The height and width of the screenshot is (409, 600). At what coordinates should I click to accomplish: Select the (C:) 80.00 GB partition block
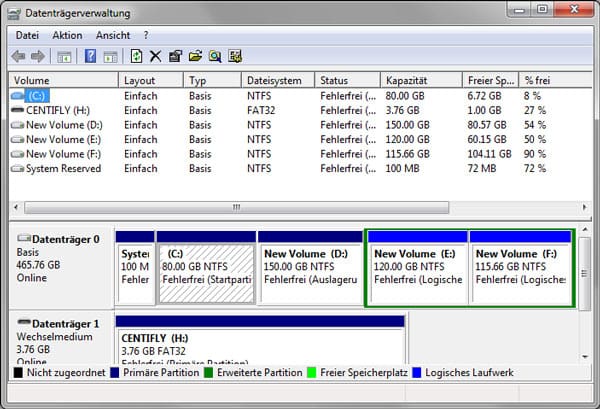(x=205, y=272)
